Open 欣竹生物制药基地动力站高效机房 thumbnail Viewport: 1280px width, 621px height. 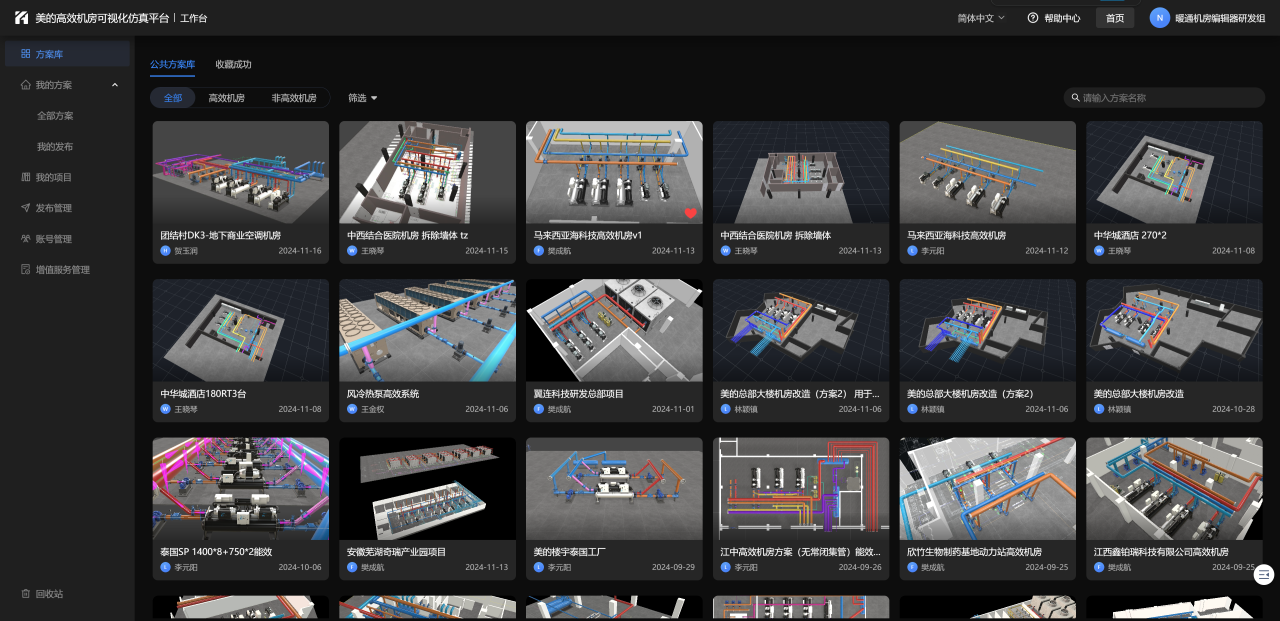988,488
